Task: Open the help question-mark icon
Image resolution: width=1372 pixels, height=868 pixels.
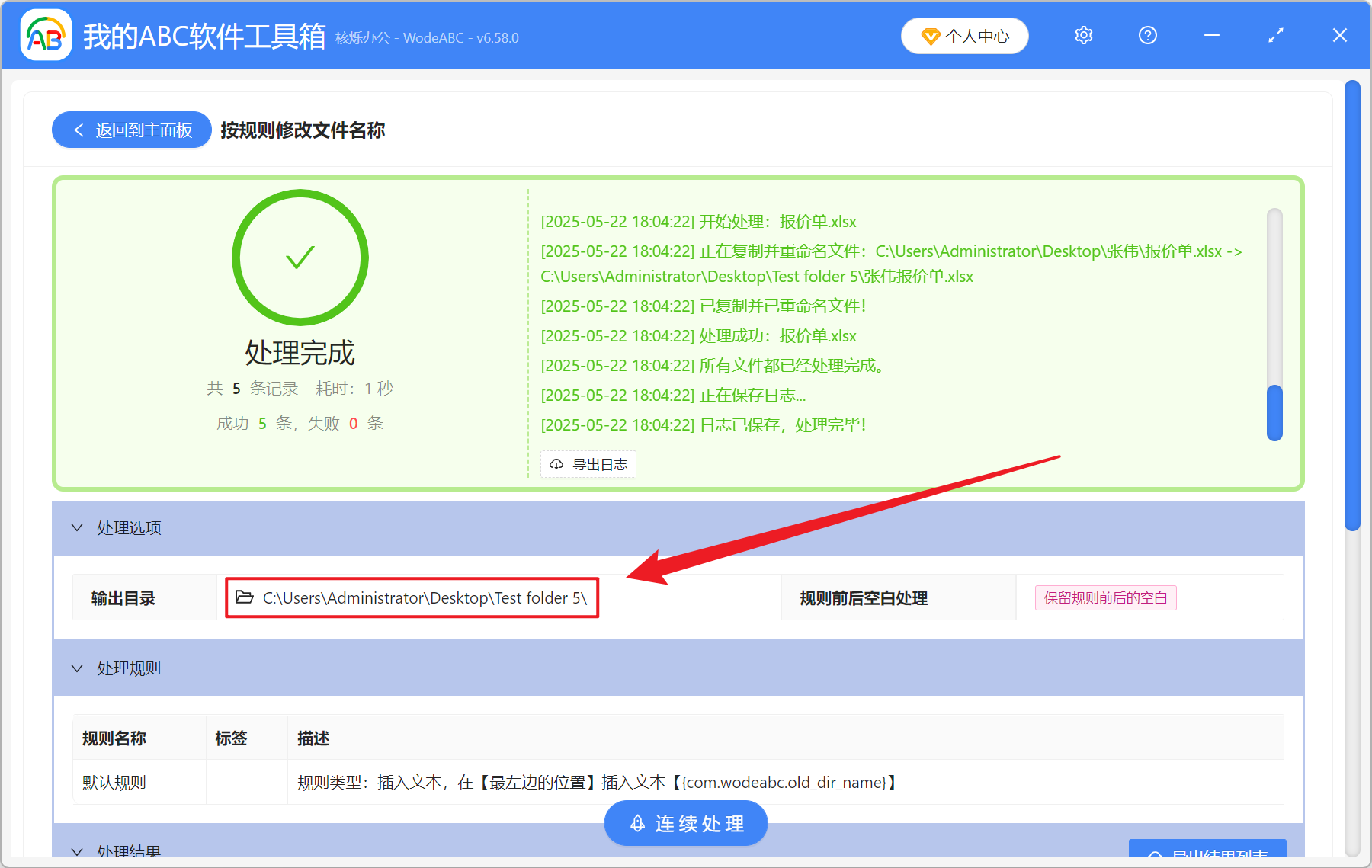Action: (x=1147, y=35)
